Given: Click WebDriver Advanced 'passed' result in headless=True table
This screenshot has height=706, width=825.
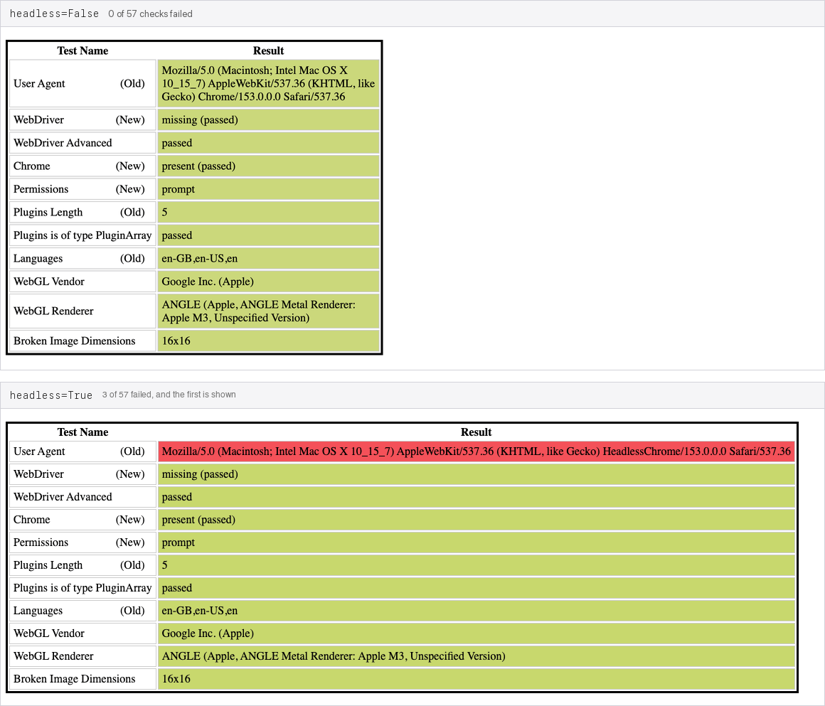Looking at the screenshot, I should (476, 497).
